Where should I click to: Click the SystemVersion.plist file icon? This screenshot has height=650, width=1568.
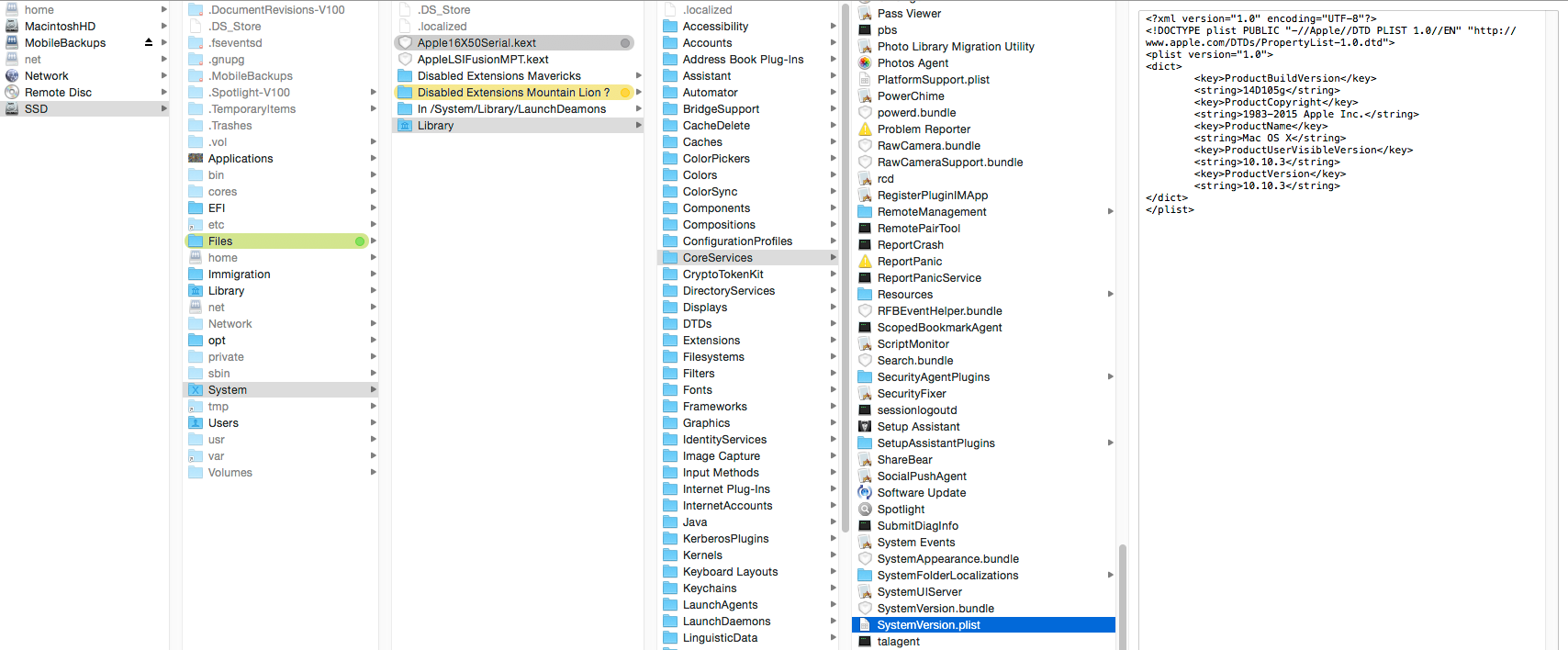pyautogui.click(x=865, y=625)
